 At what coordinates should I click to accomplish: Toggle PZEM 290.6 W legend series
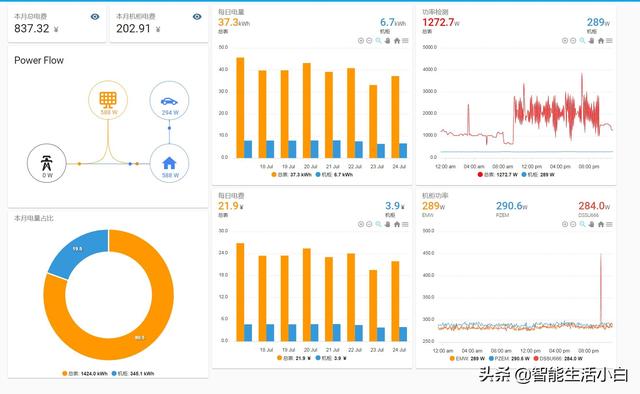509,358
